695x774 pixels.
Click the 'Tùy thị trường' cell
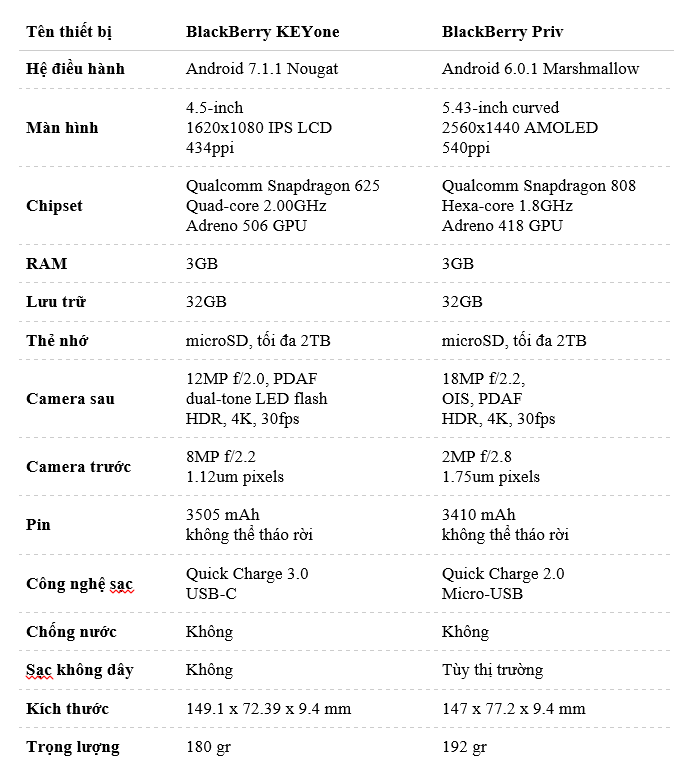tap(493, 670)
